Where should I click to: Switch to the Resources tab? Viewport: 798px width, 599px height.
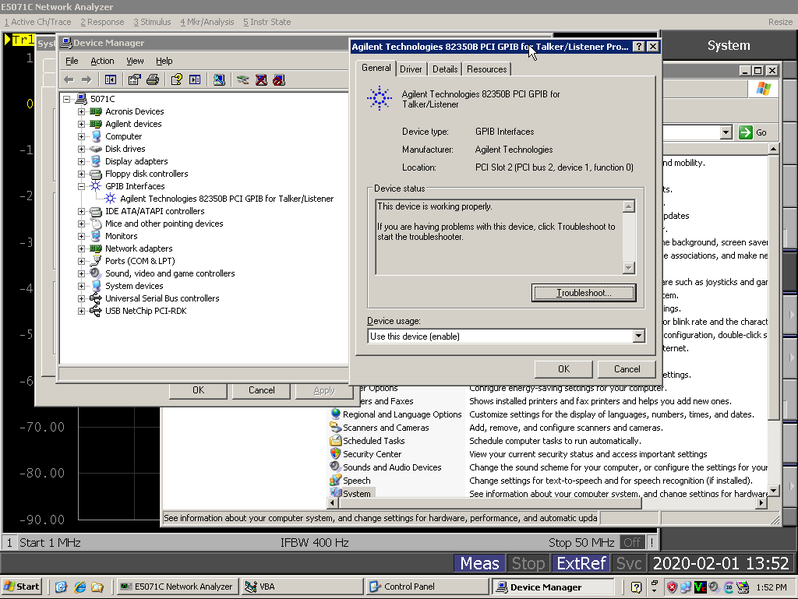point(487,69)
